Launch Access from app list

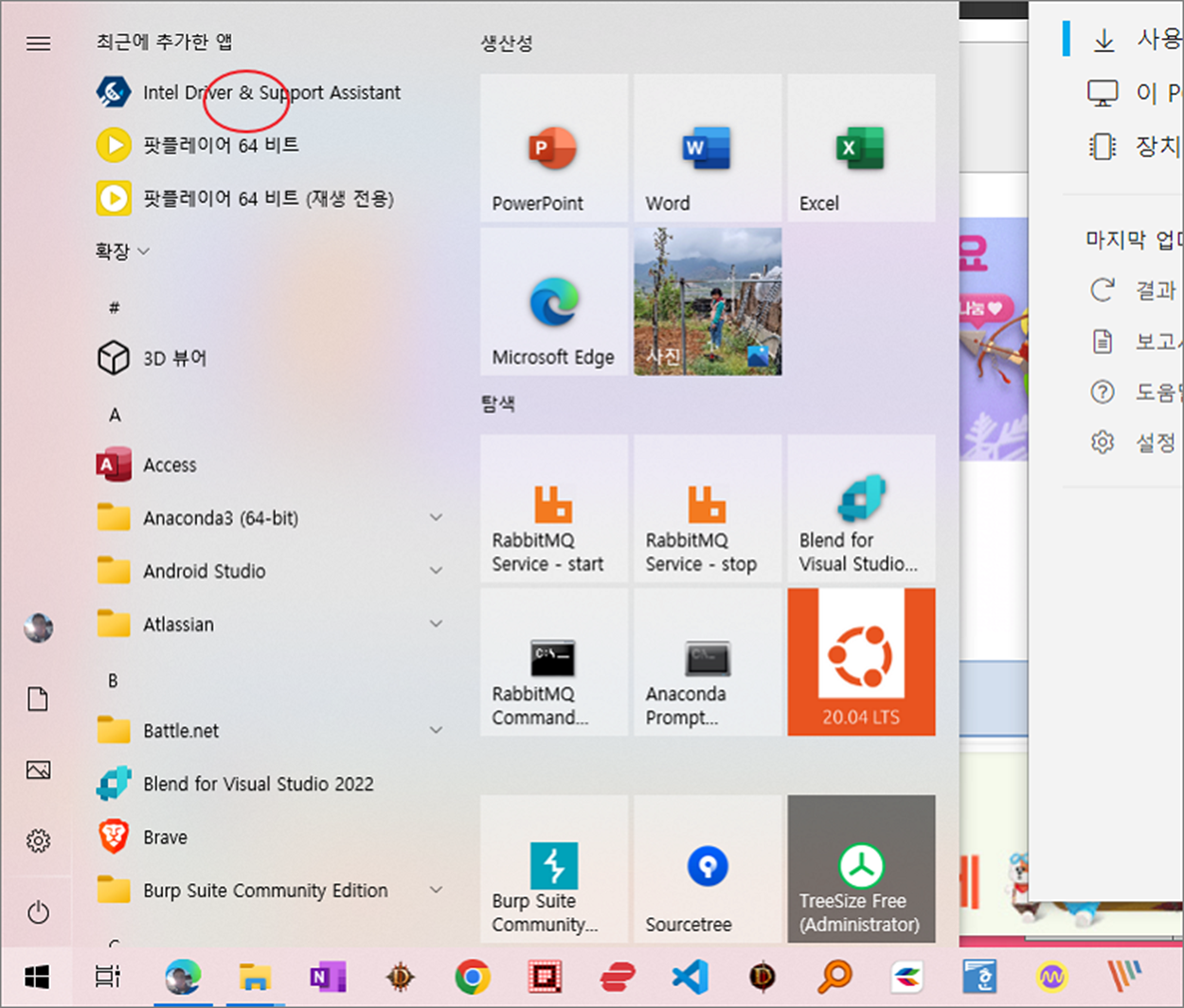271,465
